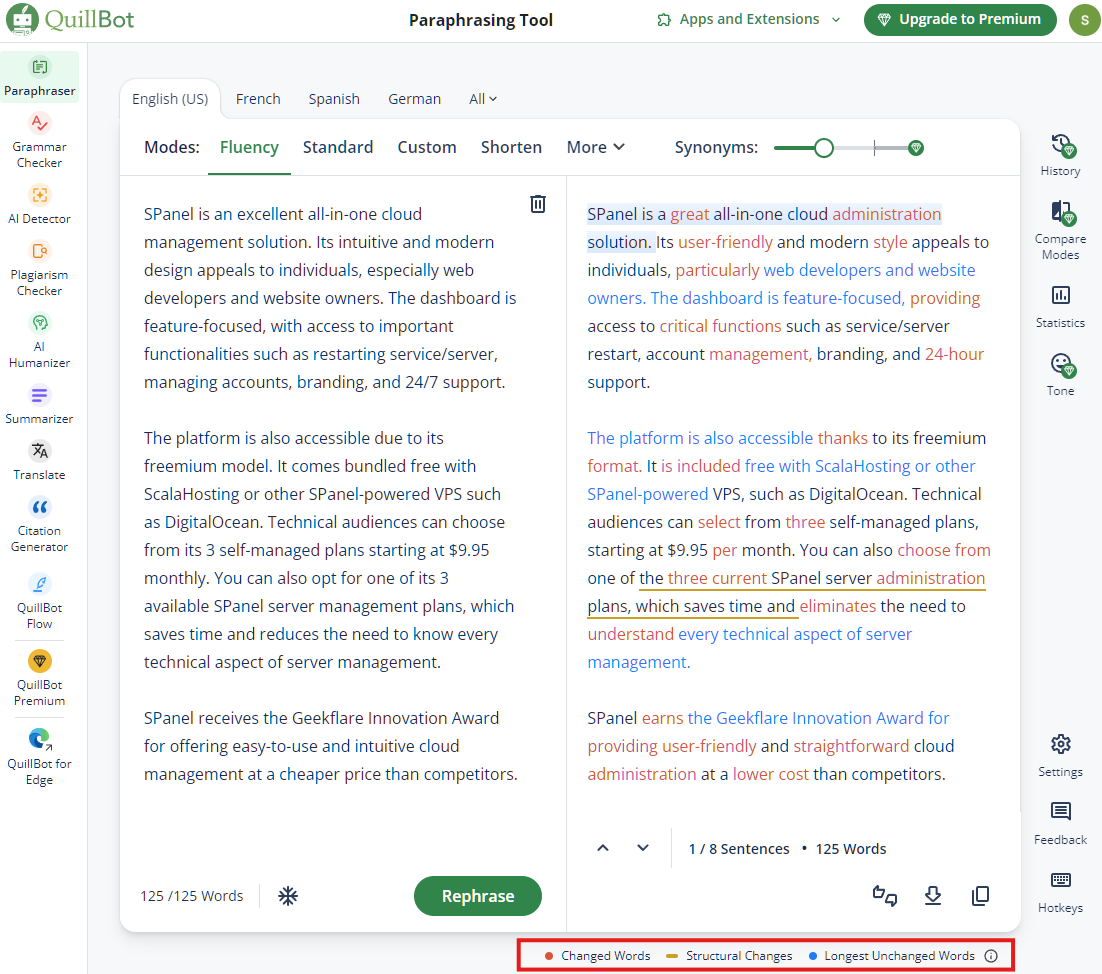The height and width of the screenshot is (974, 1102).
Task: Click the QuillBot logo
Action: click(x=70, y=20)
